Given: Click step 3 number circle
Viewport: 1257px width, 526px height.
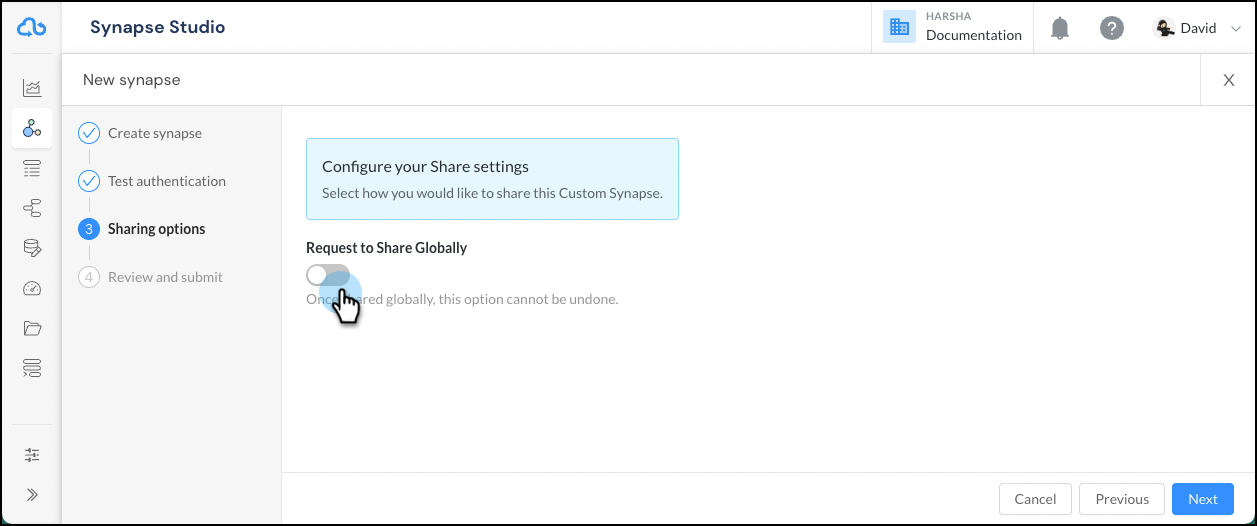Looking at the screenshot, I should (89, 229).
